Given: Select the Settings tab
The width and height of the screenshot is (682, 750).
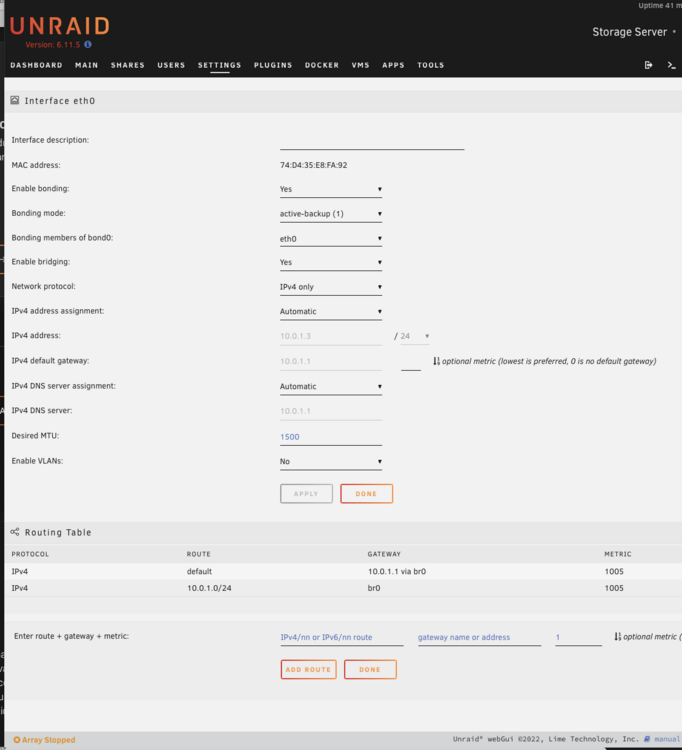Looking at the screenshot, I should 220,65.
